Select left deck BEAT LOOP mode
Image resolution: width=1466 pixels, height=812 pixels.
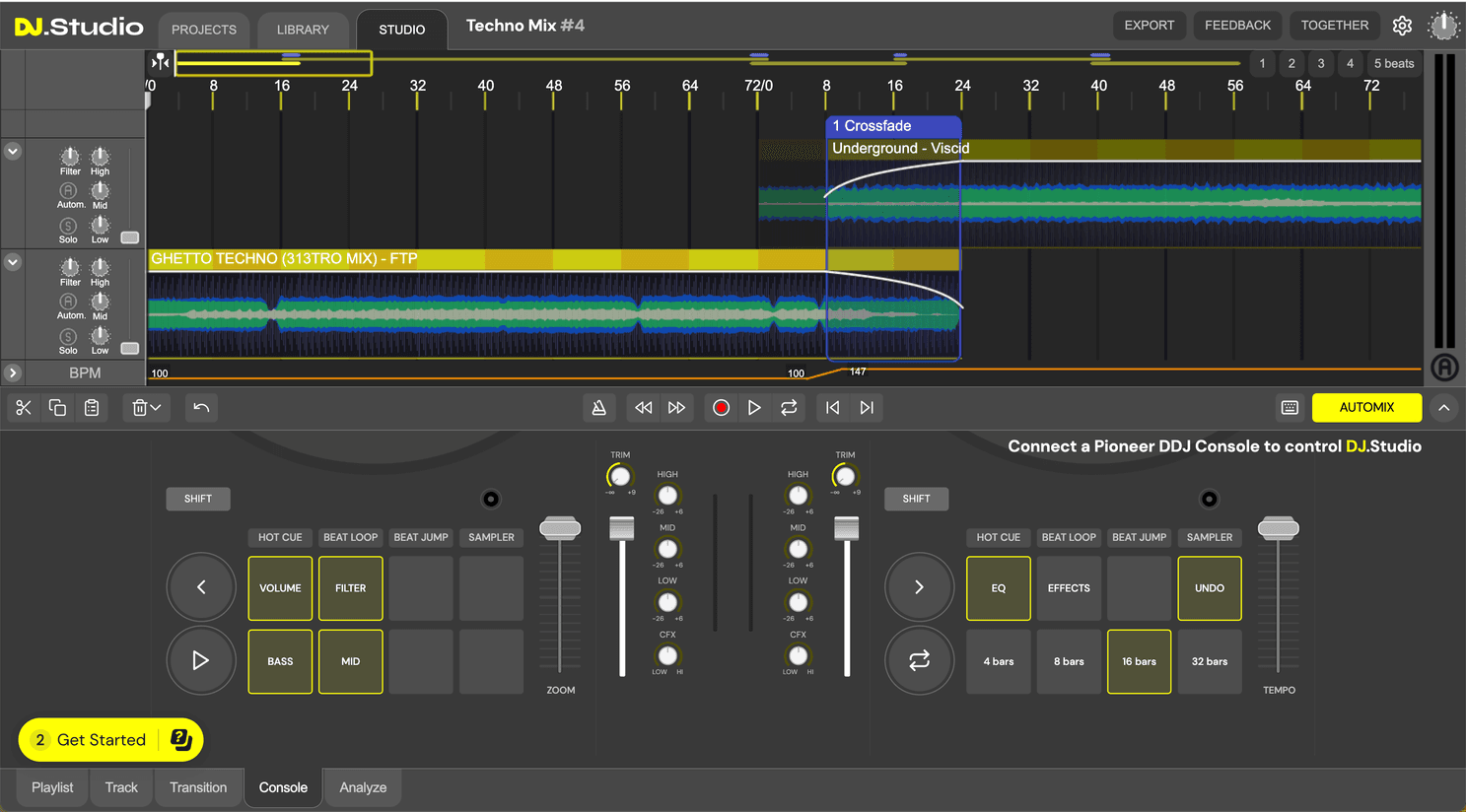(351, 537)
